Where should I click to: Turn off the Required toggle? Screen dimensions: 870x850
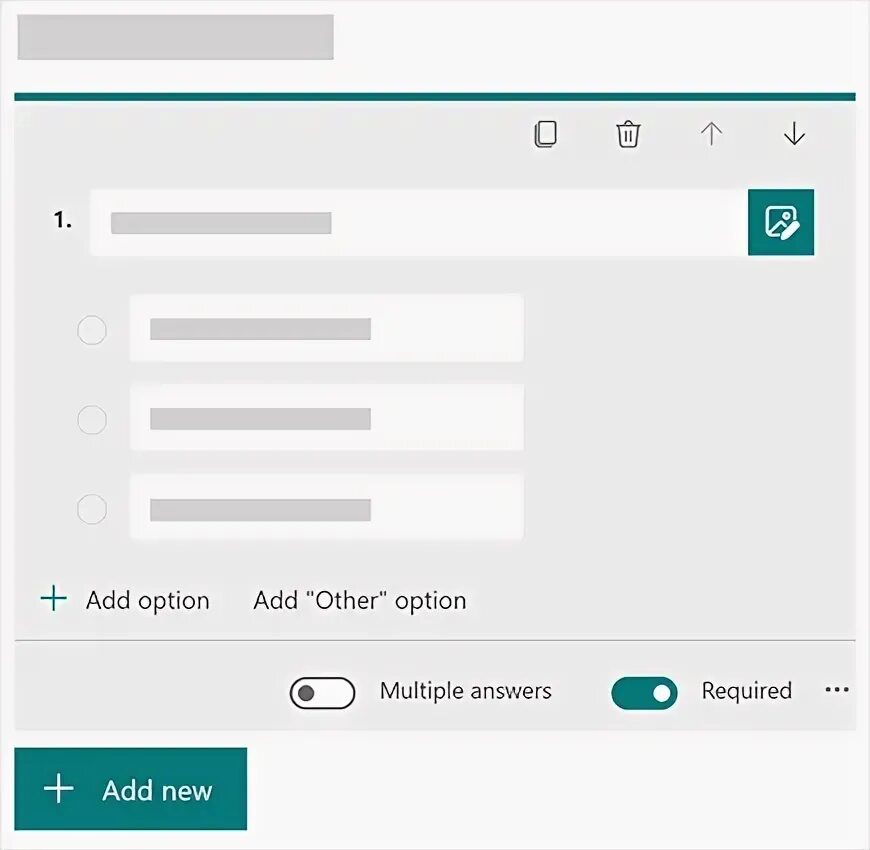pos(644,692)
